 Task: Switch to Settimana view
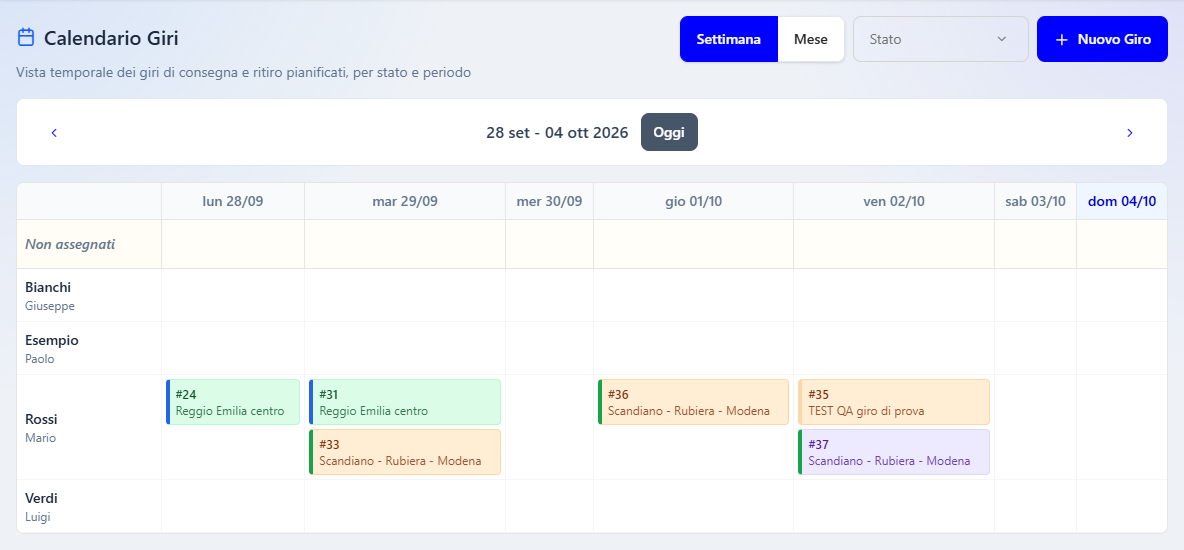click(729, 39)
